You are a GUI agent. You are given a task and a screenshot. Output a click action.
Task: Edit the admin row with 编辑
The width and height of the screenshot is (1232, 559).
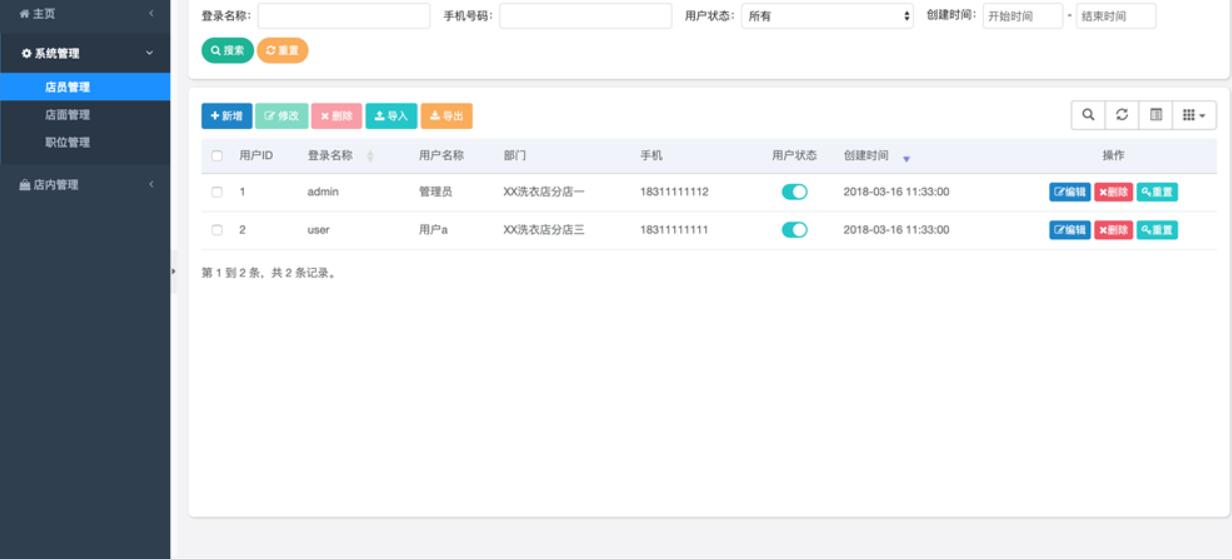coord(1070,192)
